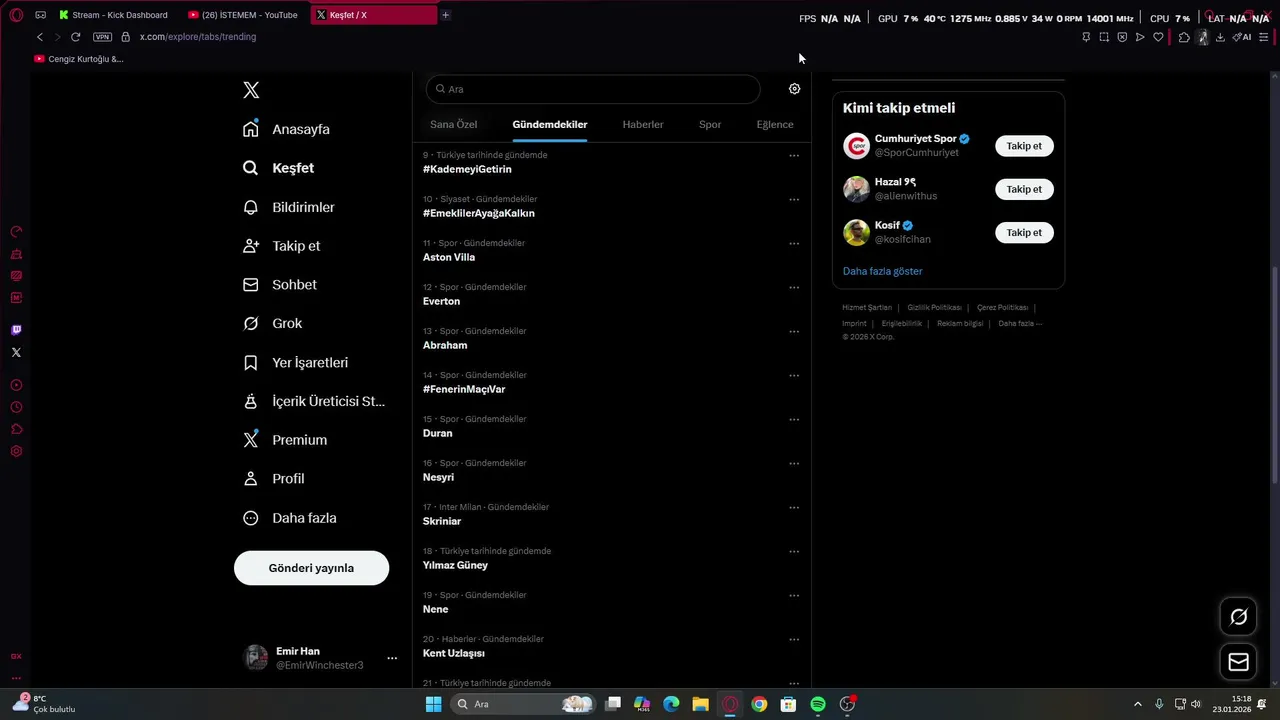Open more options for Abraham trend

point(794,332)
